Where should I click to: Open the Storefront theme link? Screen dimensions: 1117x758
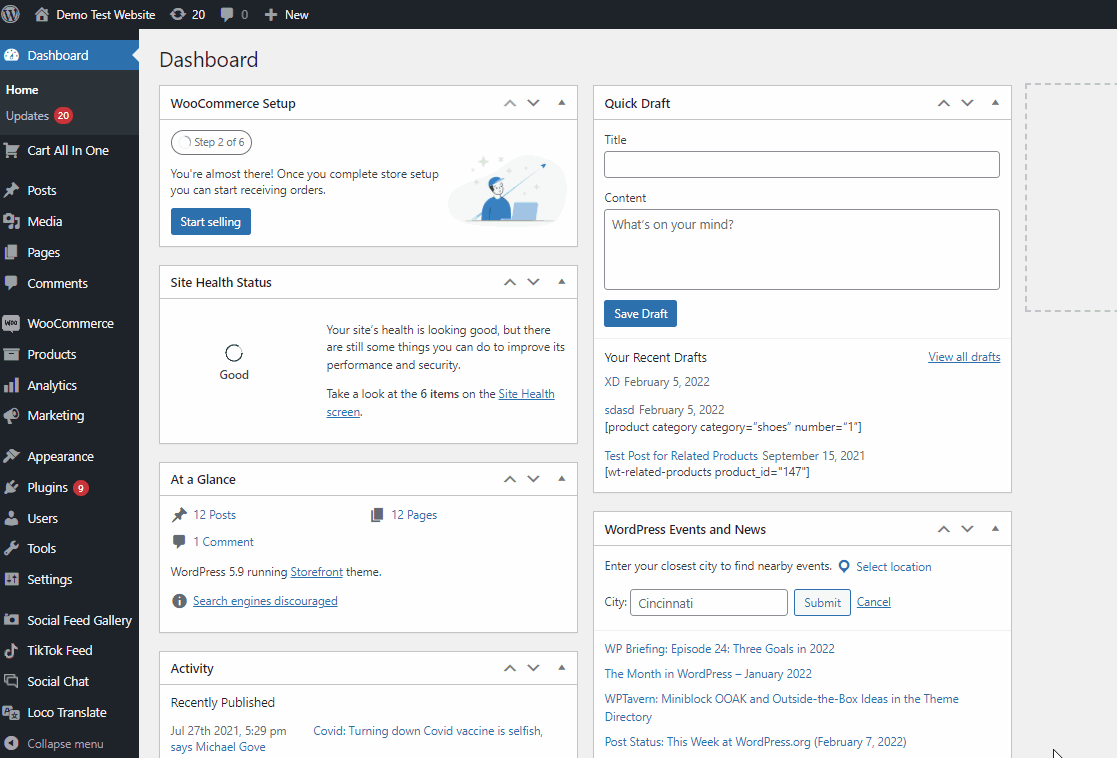(316, 572)
